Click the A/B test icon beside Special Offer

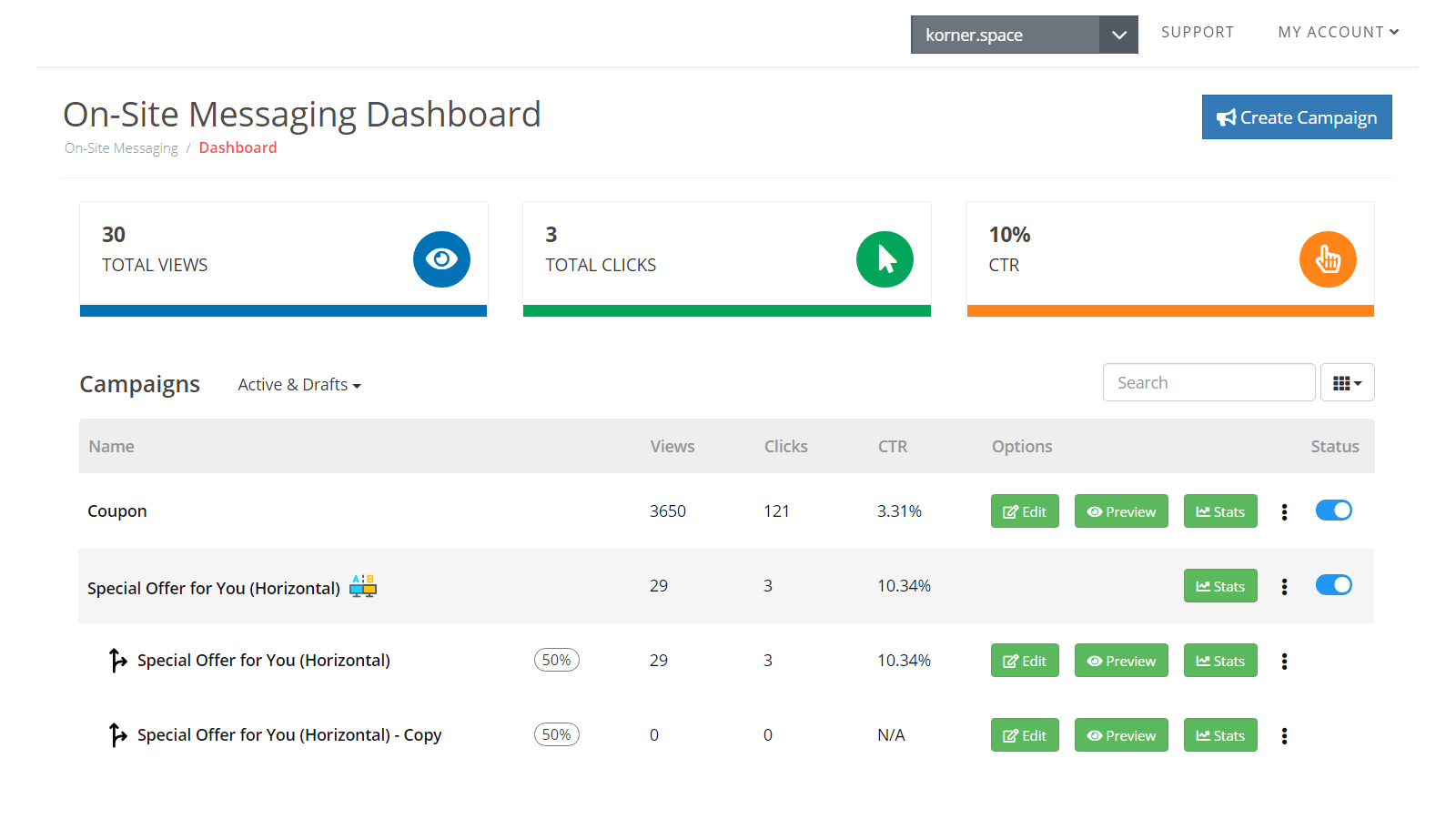point(363,586)
